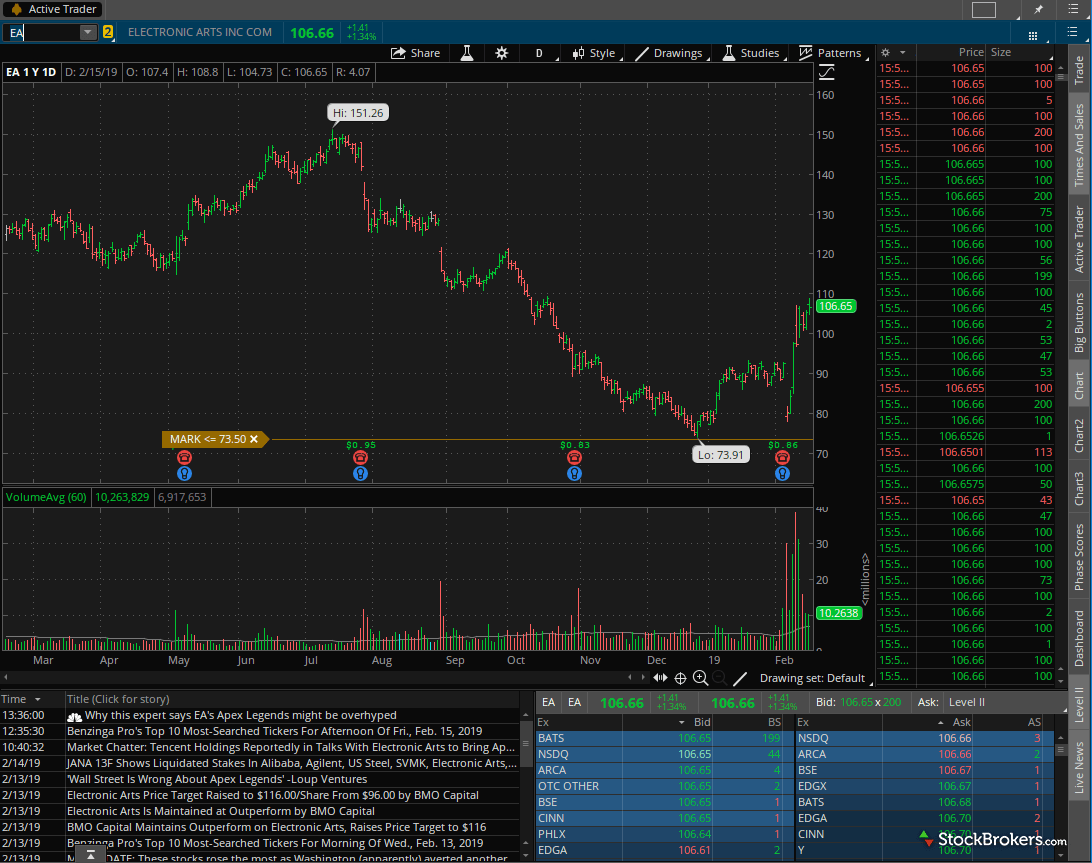Click the zoom in magnifier icon
Viewport: 1092px width, 863px height.
coord(701,678)
